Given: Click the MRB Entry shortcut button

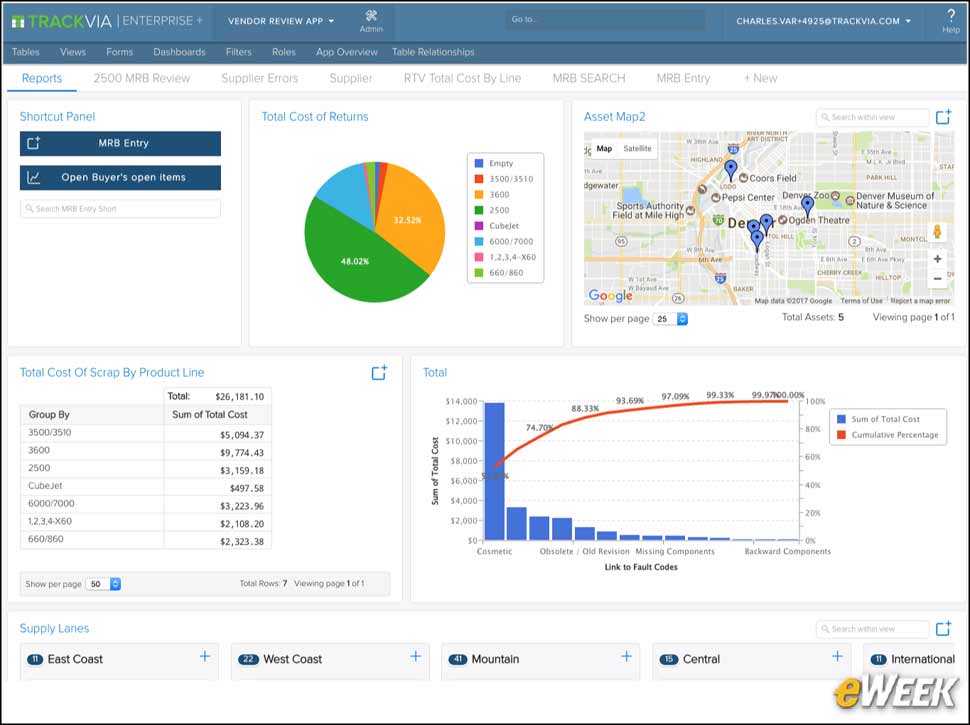Looking at the screenshot, I should pos(120,143).
